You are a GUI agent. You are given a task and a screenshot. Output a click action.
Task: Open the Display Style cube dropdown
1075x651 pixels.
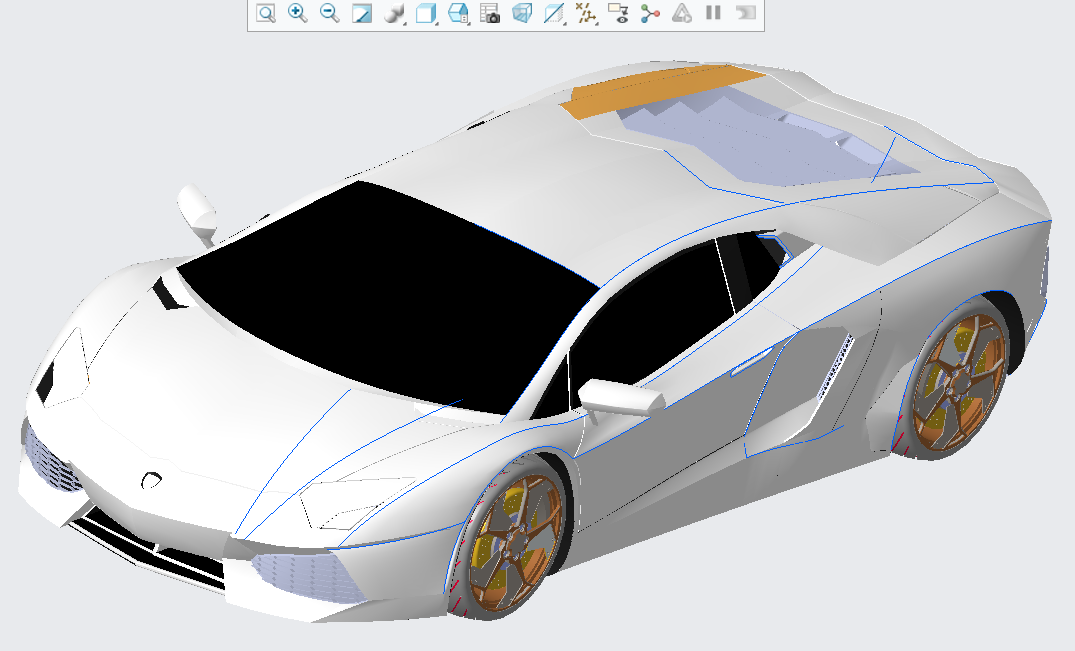[426, 13]
